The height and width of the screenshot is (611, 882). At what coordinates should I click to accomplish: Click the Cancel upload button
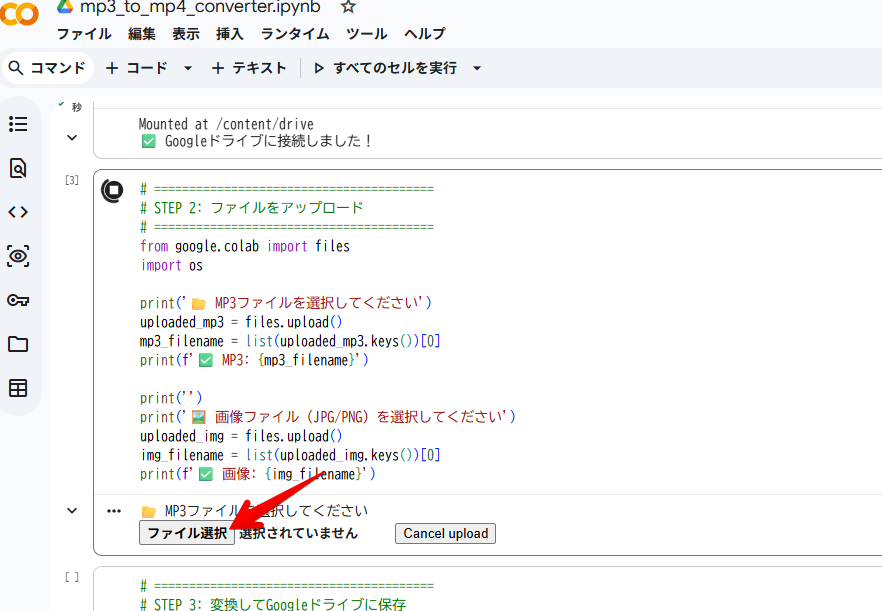coord(446,533)
